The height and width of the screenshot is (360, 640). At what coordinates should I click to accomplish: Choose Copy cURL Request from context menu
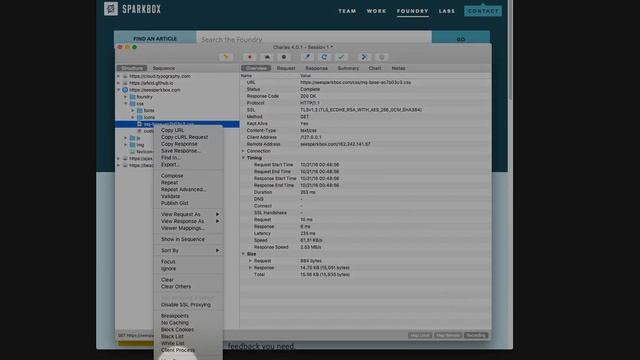tap(184, 137)
